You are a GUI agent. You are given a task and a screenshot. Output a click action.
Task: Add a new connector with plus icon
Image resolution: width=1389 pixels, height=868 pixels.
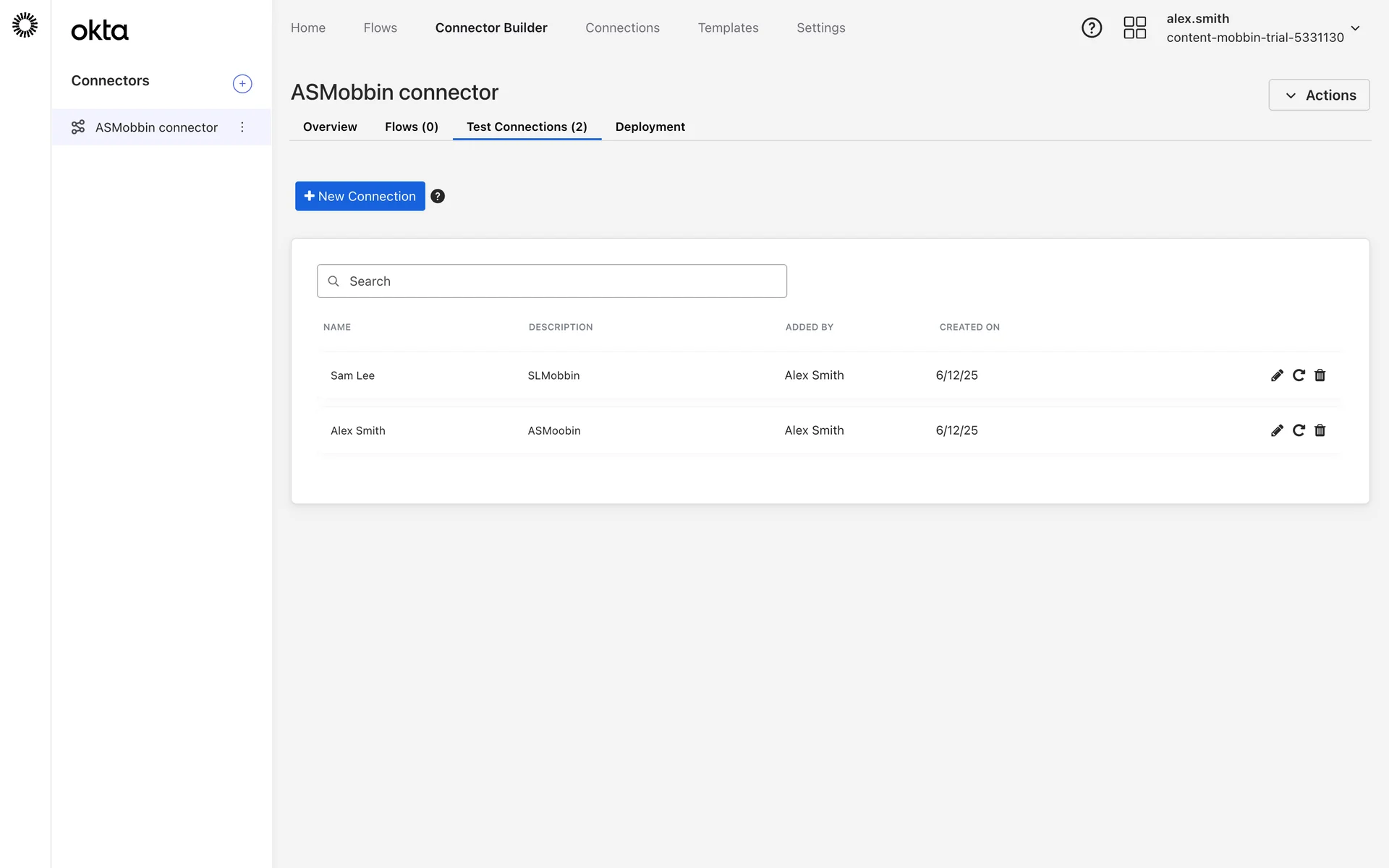click(242, 84)
